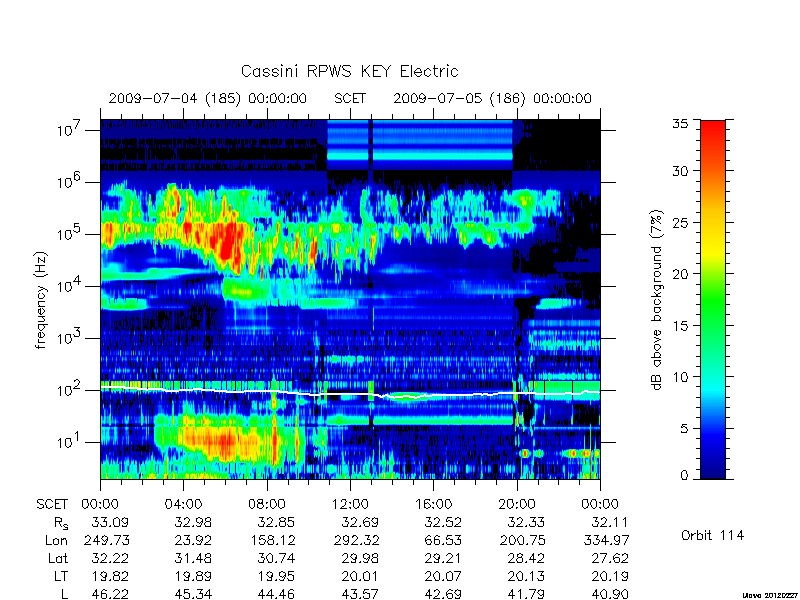The height and width of the screenshot is (600, 800).
Task: Click the 'frequency (Hz)' y-axis label
Action: (41, 300)
